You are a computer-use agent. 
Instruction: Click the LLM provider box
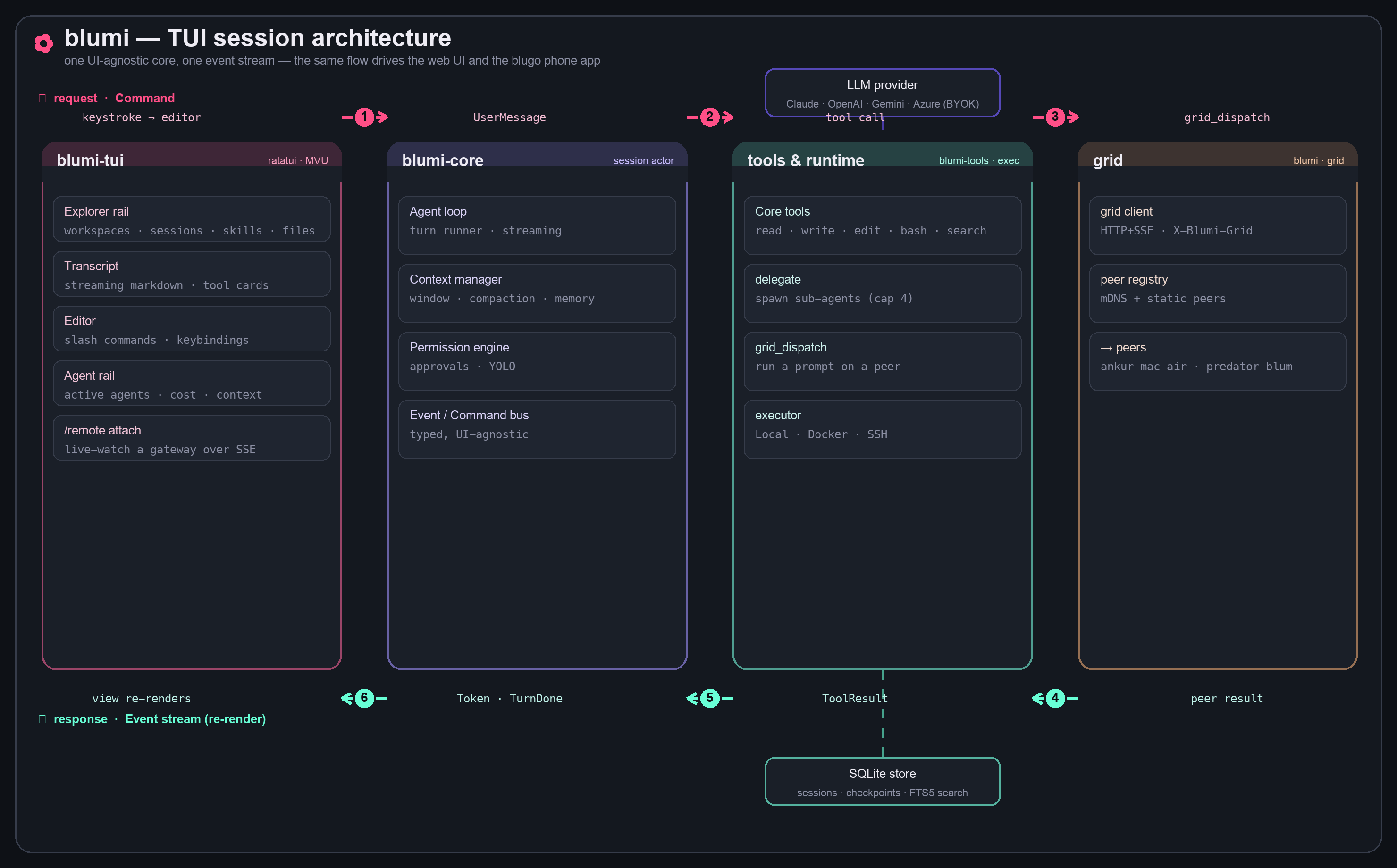(x=883, y=93)
